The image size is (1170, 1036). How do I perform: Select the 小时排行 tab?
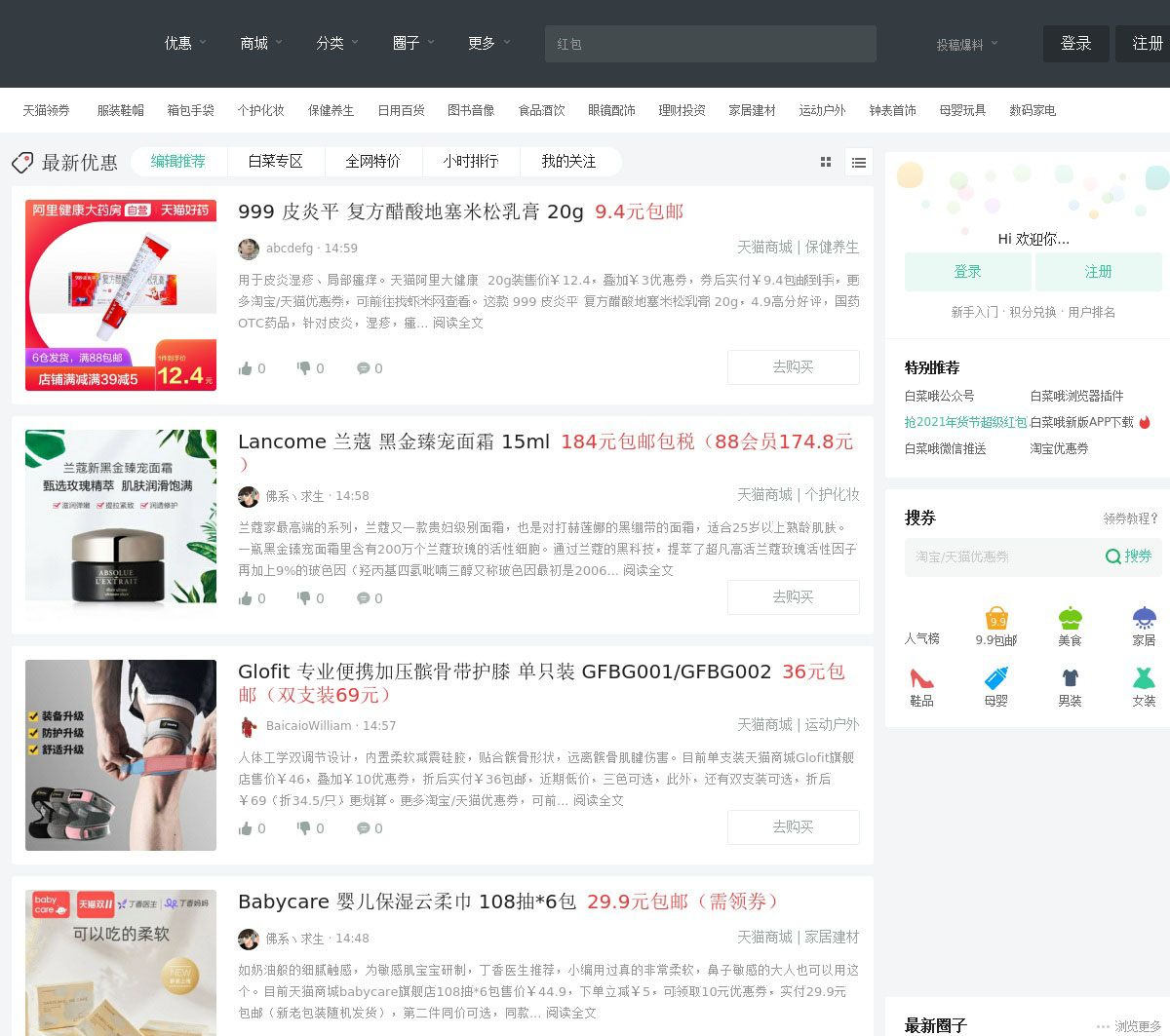point(470,162)
